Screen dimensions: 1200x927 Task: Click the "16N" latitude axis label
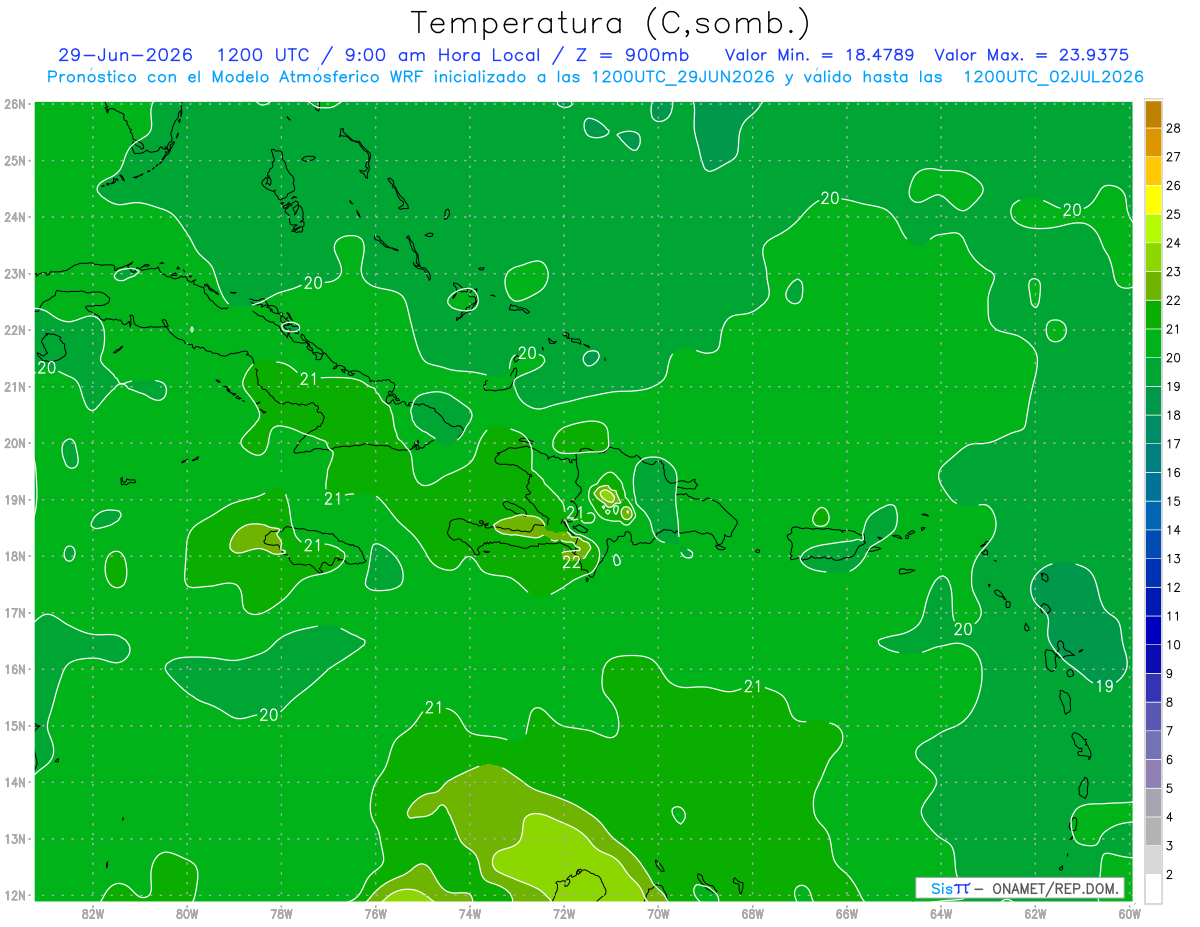(15, 669)
